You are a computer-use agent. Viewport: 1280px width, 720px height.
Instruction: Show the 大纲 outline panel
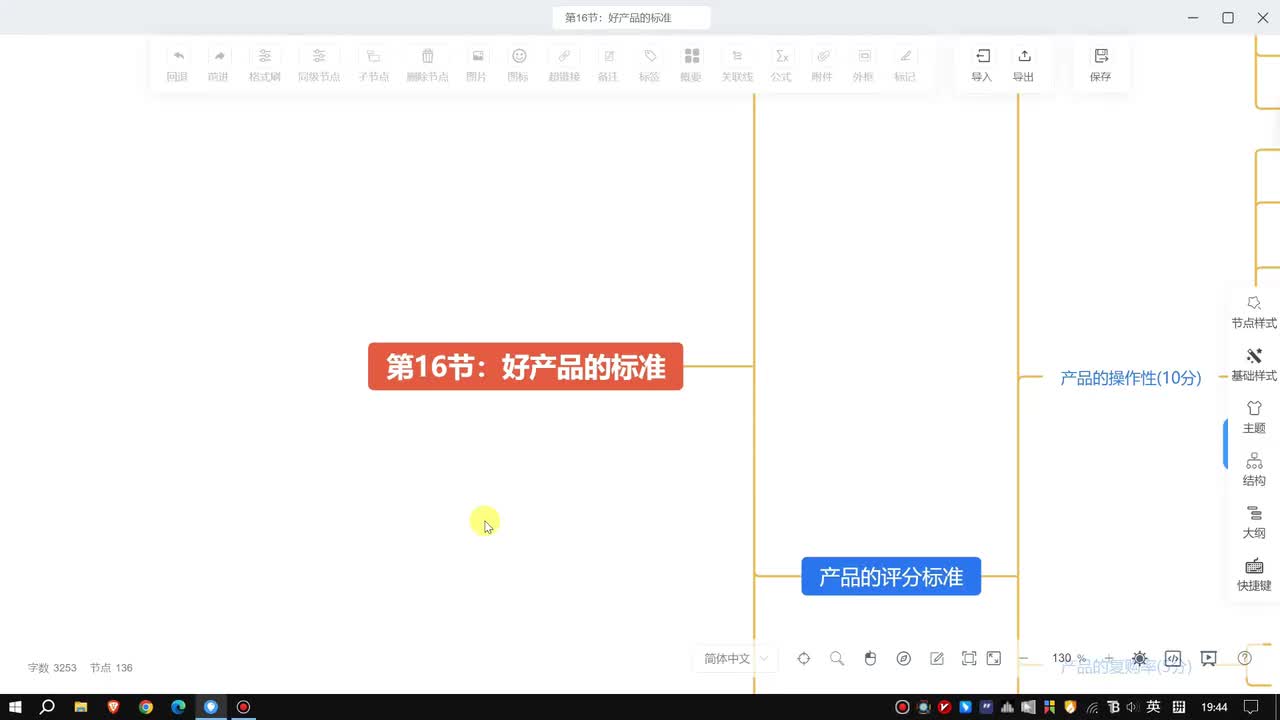1254,522
